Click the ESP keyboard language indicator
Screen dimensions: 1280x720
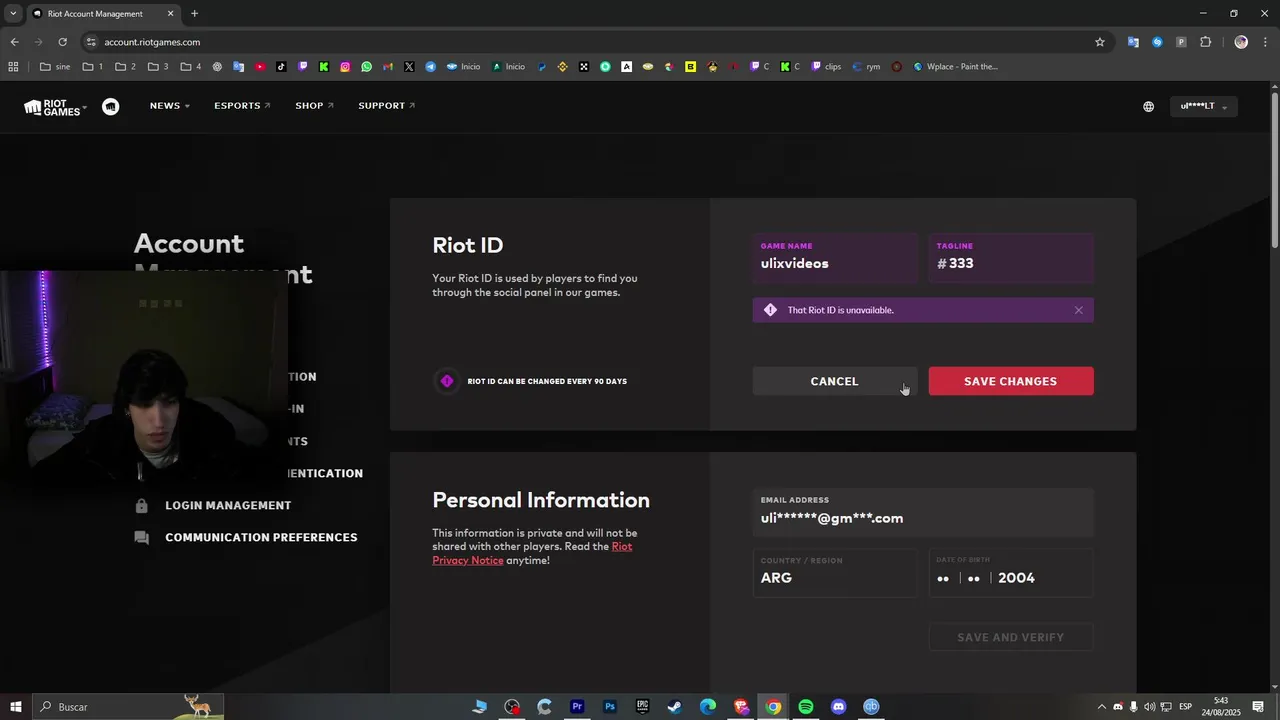(x=1185, y=707)
